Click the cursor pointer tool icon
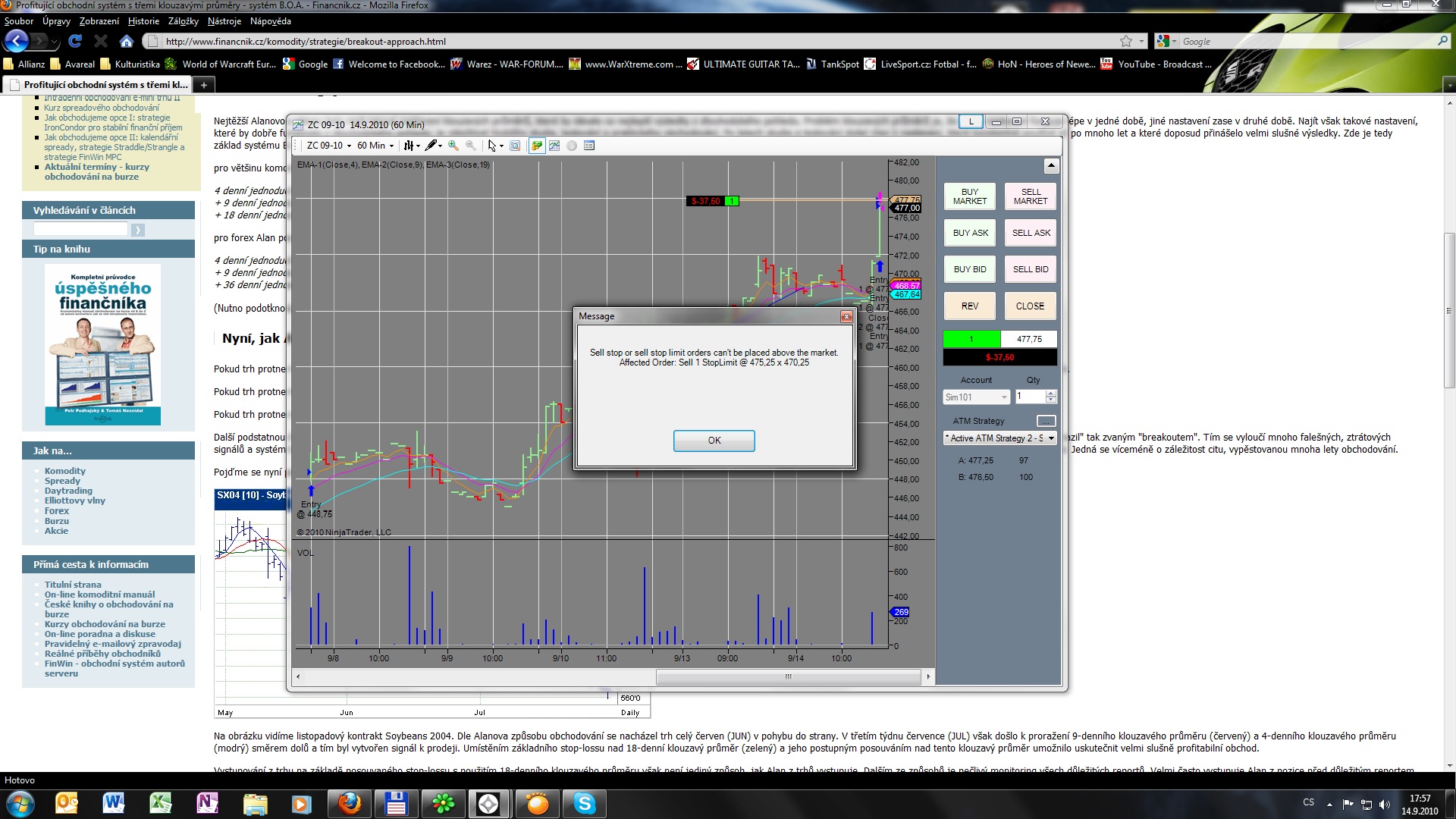 pos(492,146)
